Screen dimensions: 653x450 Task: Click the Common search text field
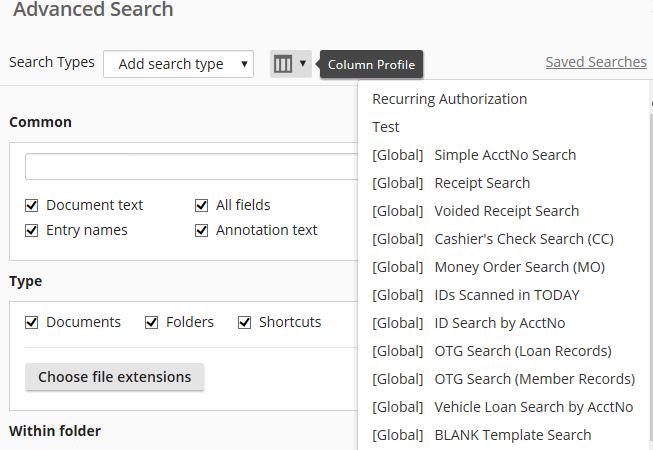190,166
